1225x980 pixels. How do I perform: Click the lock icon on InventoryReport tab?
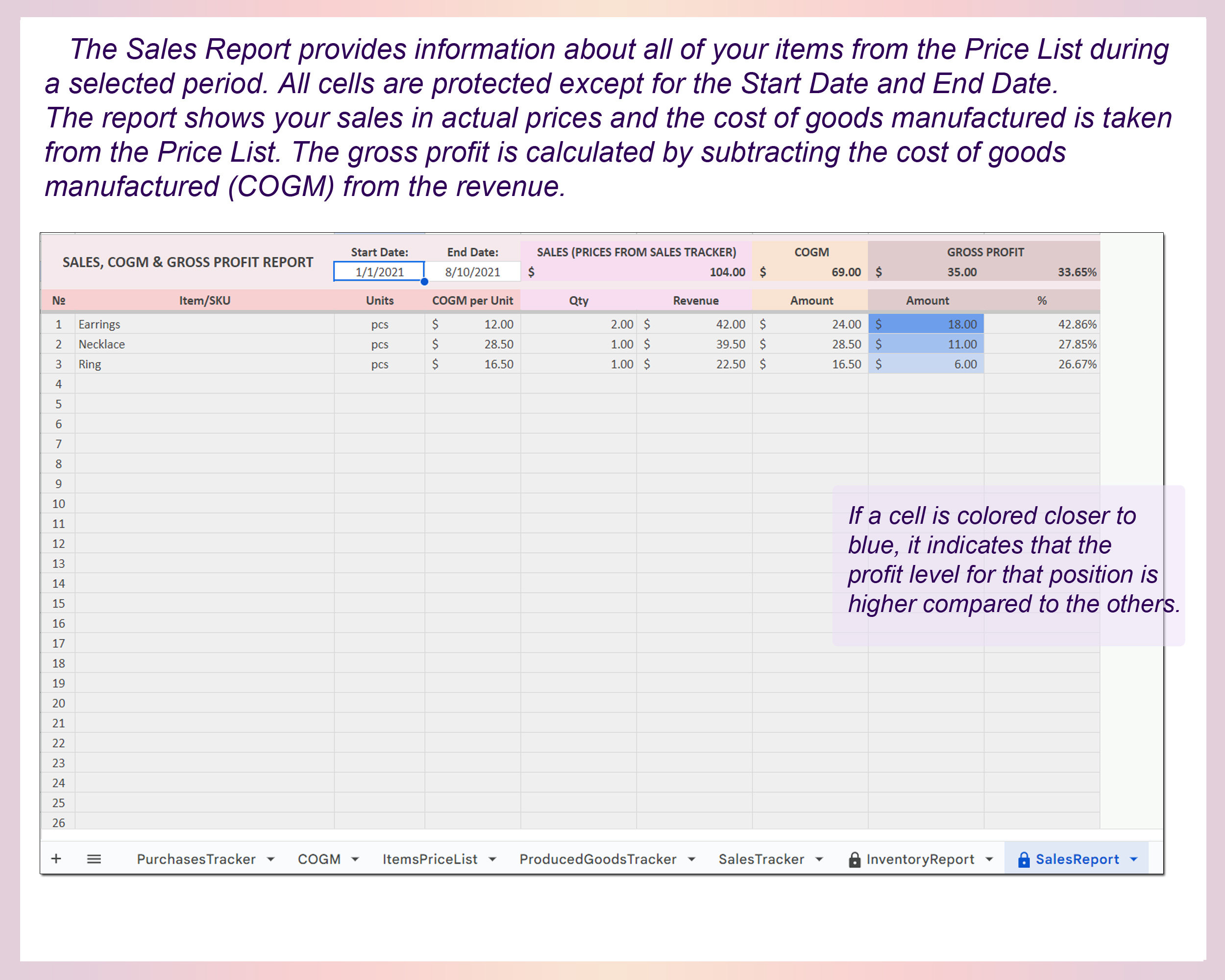854,859
